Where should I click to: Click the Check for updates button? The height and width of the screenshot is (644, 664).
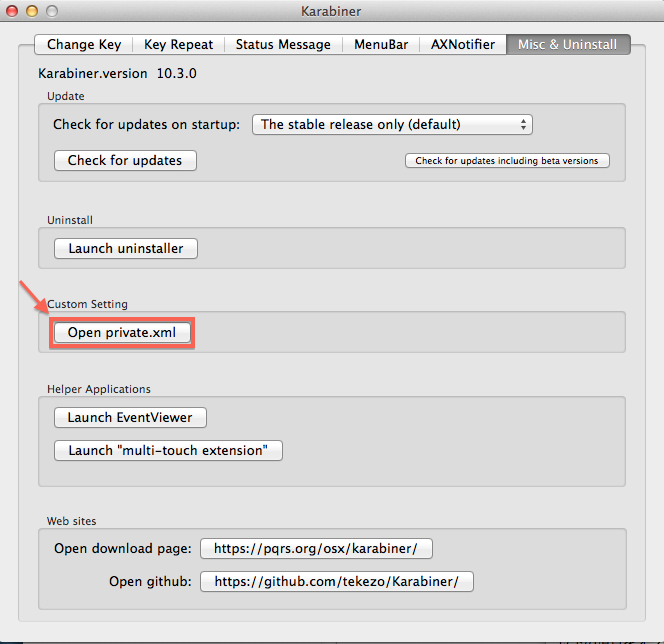point(125,160)
